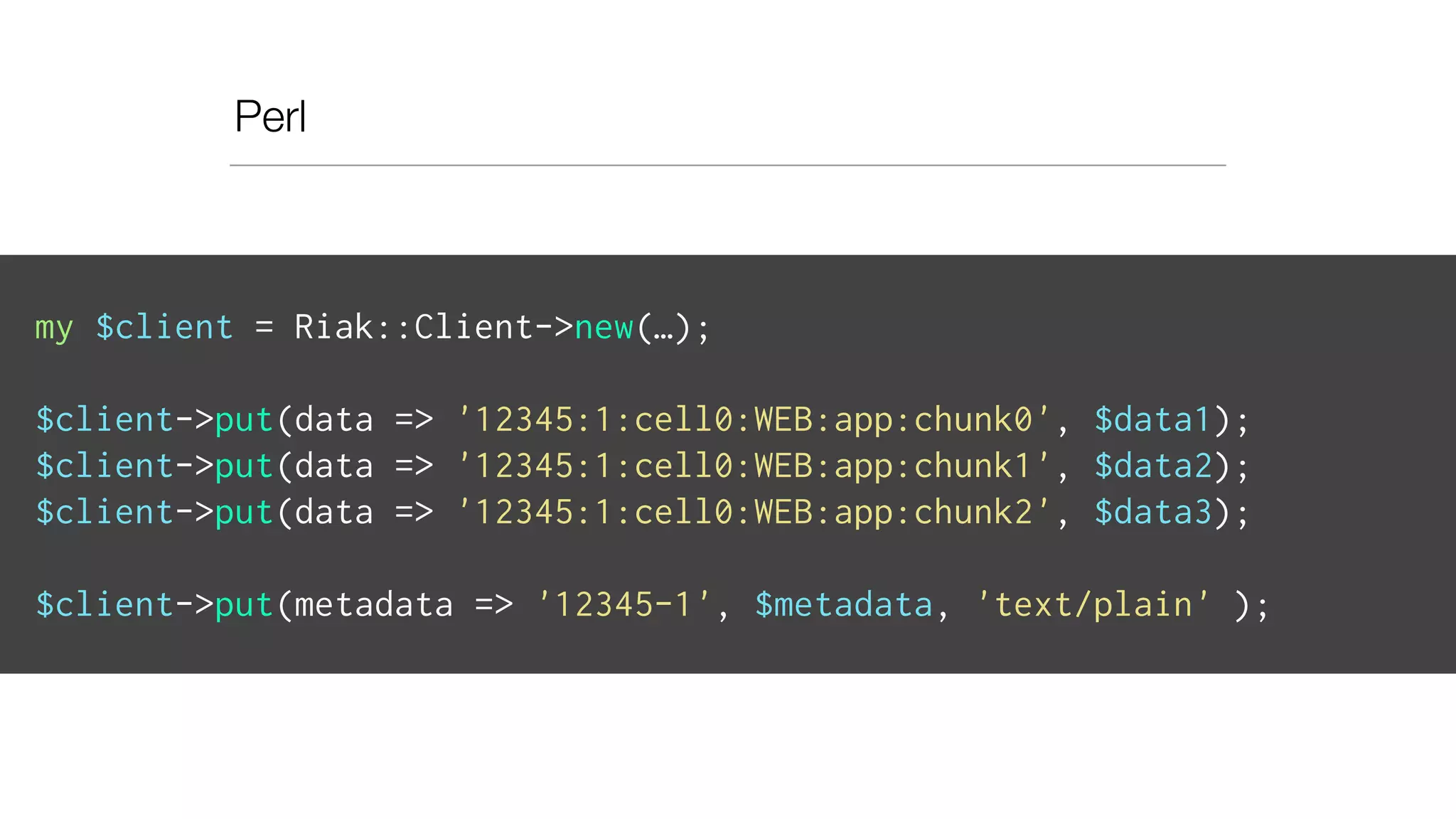
Task: Click the '$metadata' variable
Action: (x=844, y=604)
